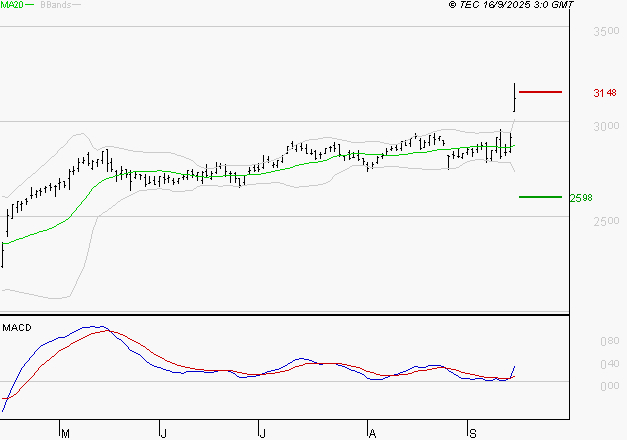Select the S month marker on time axis
This screenshot has width=627, height=440.
pos(472,432)
